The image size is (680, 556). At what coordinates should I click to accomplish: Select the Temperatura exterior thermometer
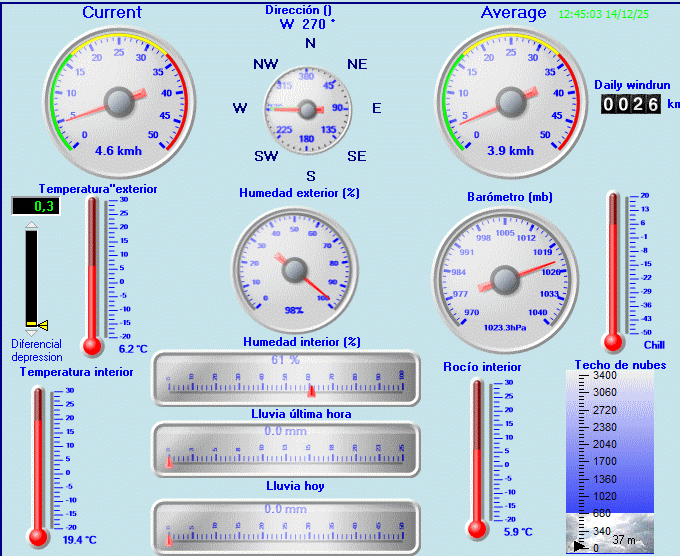(93, 275)
